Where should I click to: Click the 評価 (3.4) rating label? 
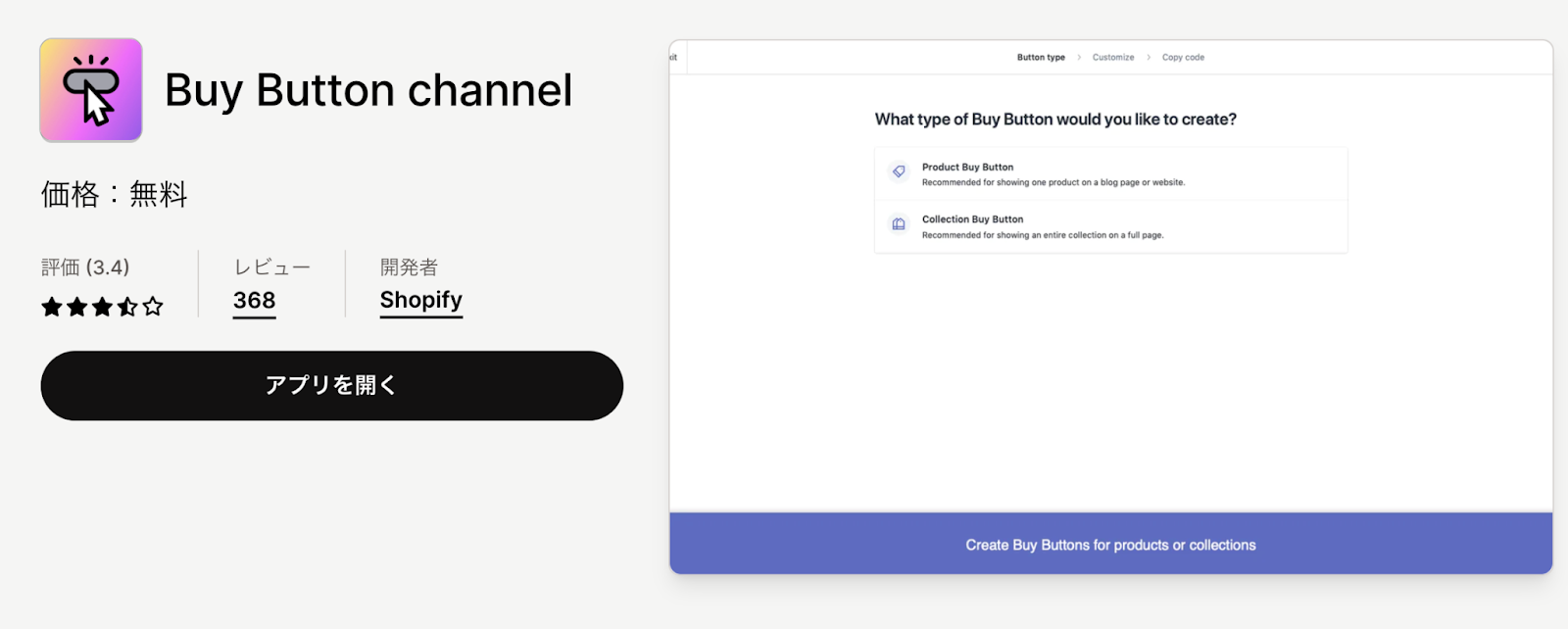[85, 267]
